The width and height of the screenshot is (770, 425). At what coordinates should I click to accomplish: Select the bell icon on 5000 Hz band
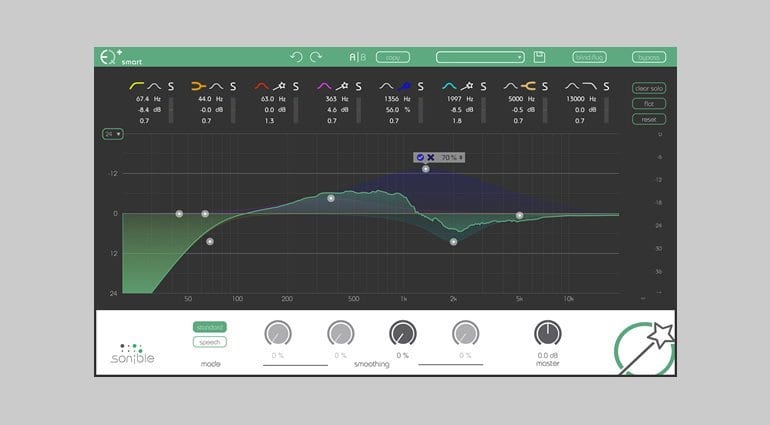click(x=511, y=86)
